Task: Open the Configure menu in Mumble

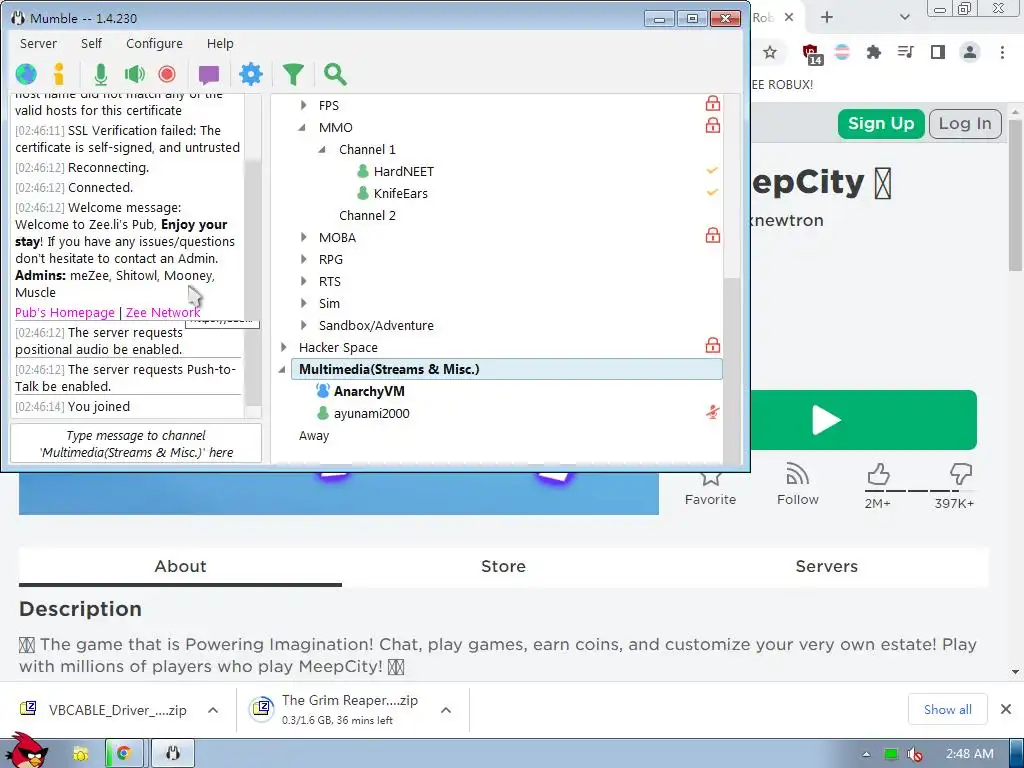Action: [x=154, y=44]
